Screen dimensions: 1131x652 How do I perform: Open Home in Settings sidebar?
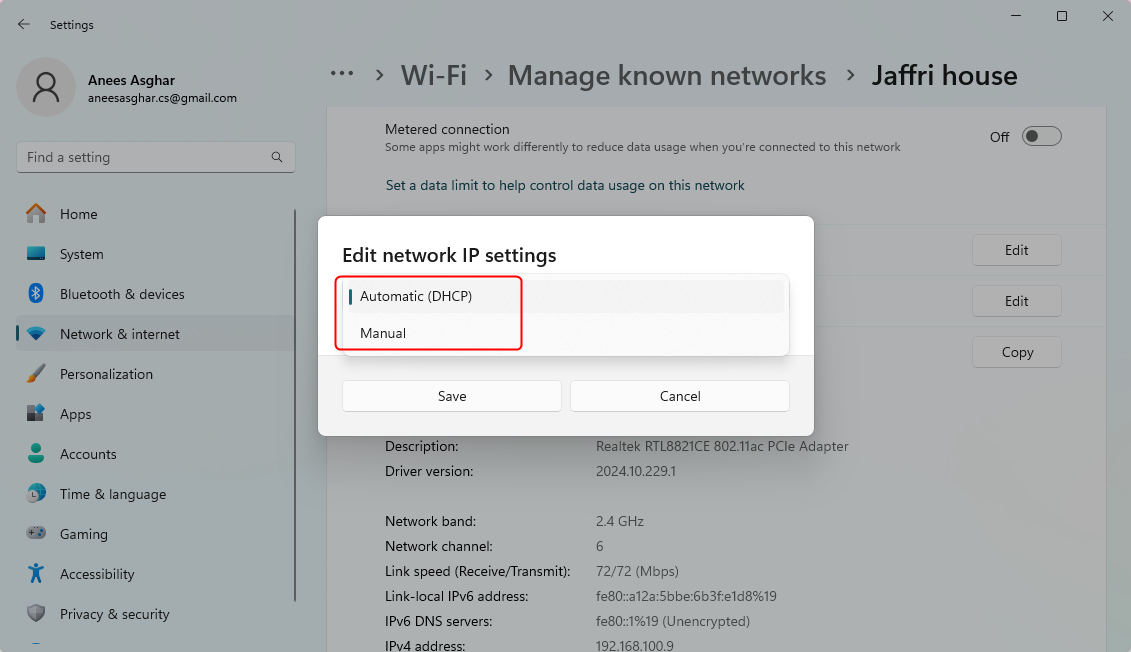pos(80,213)
